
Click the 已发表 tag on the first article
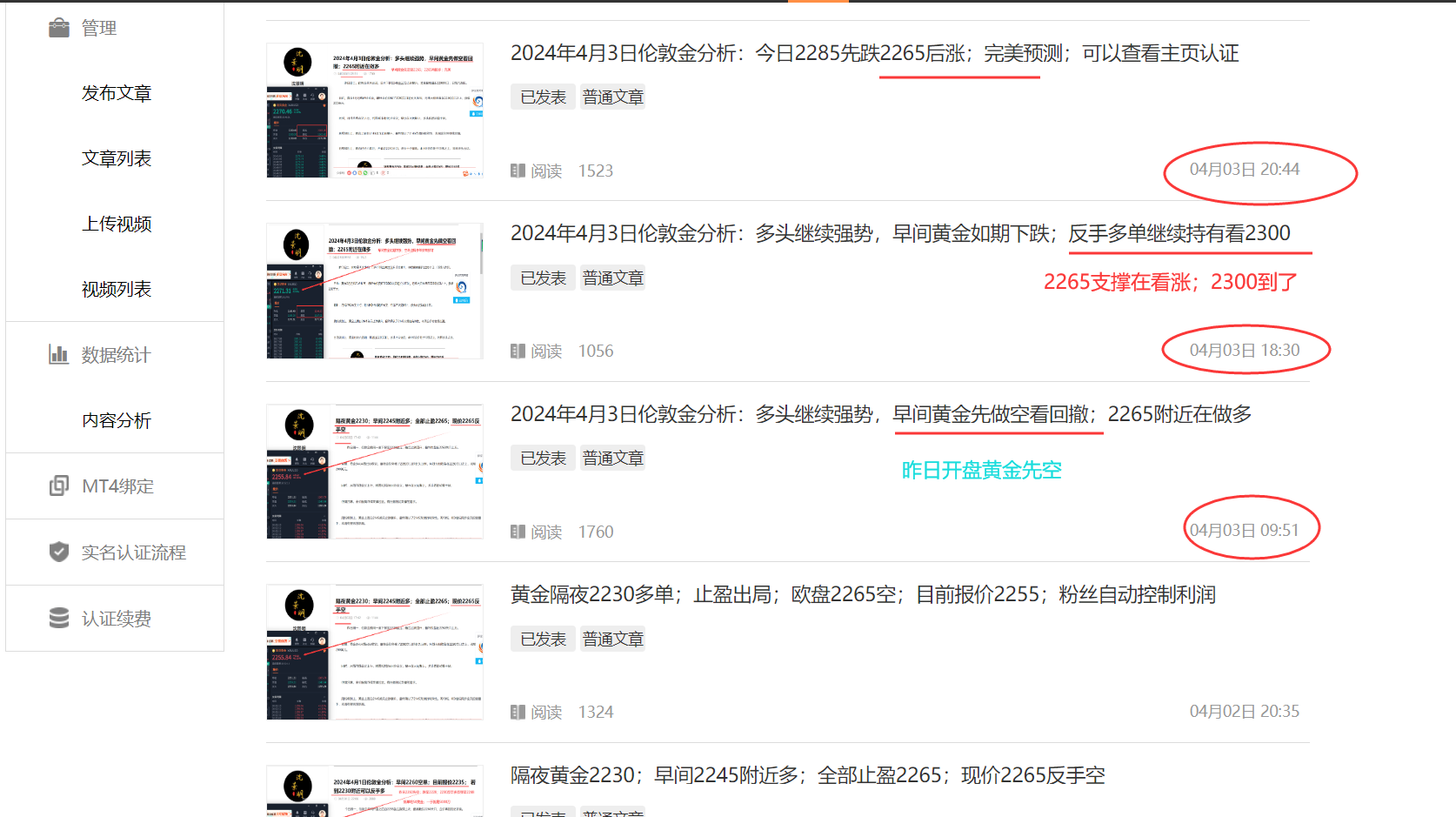click(542, 97)
